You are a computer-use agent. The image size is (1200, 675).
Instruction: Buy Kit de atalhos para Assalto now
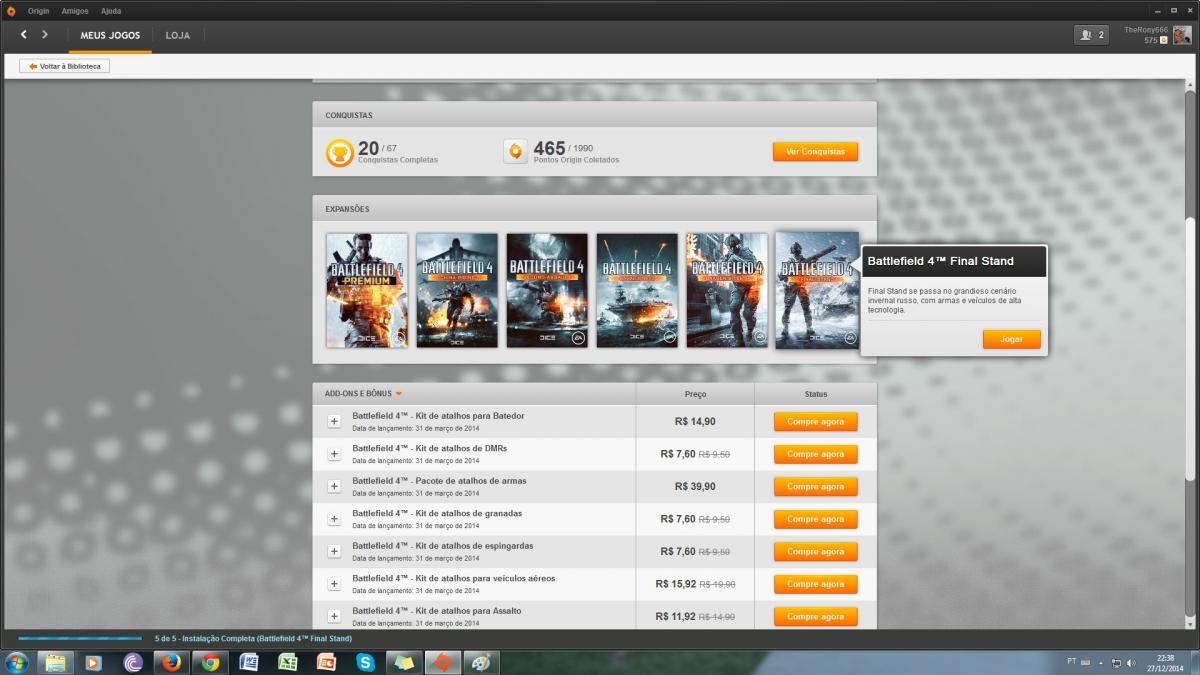pyautogui.click(x=815, y=617)
